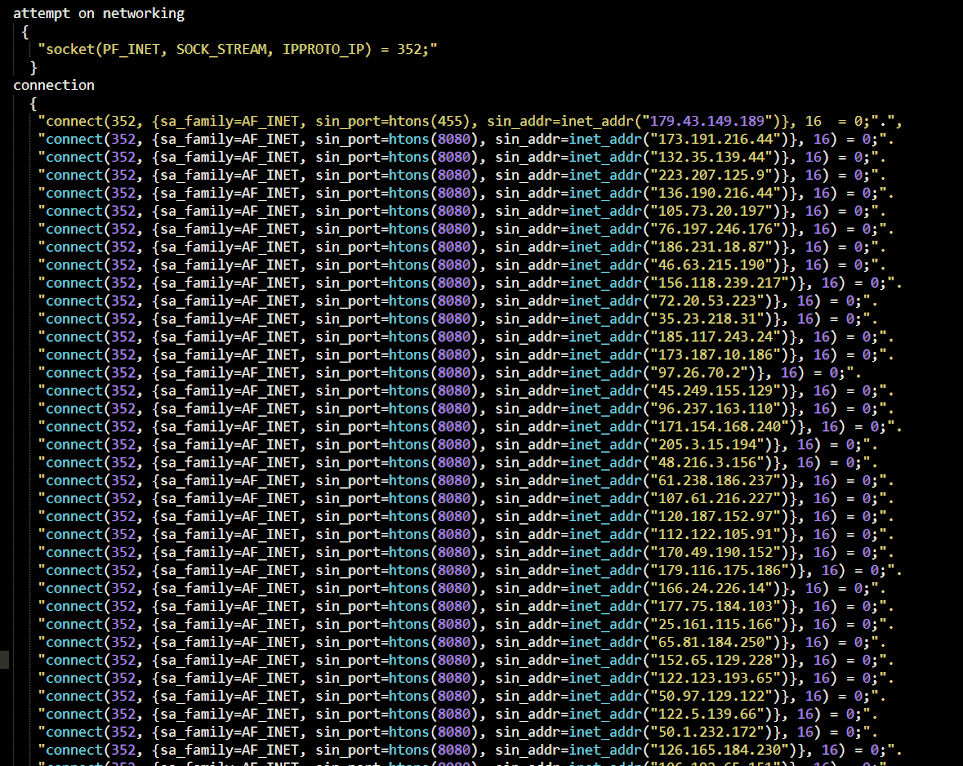Click the connect line with IP 46.63.215.190
Screen dimensions: 963x766
coord(462,265)
